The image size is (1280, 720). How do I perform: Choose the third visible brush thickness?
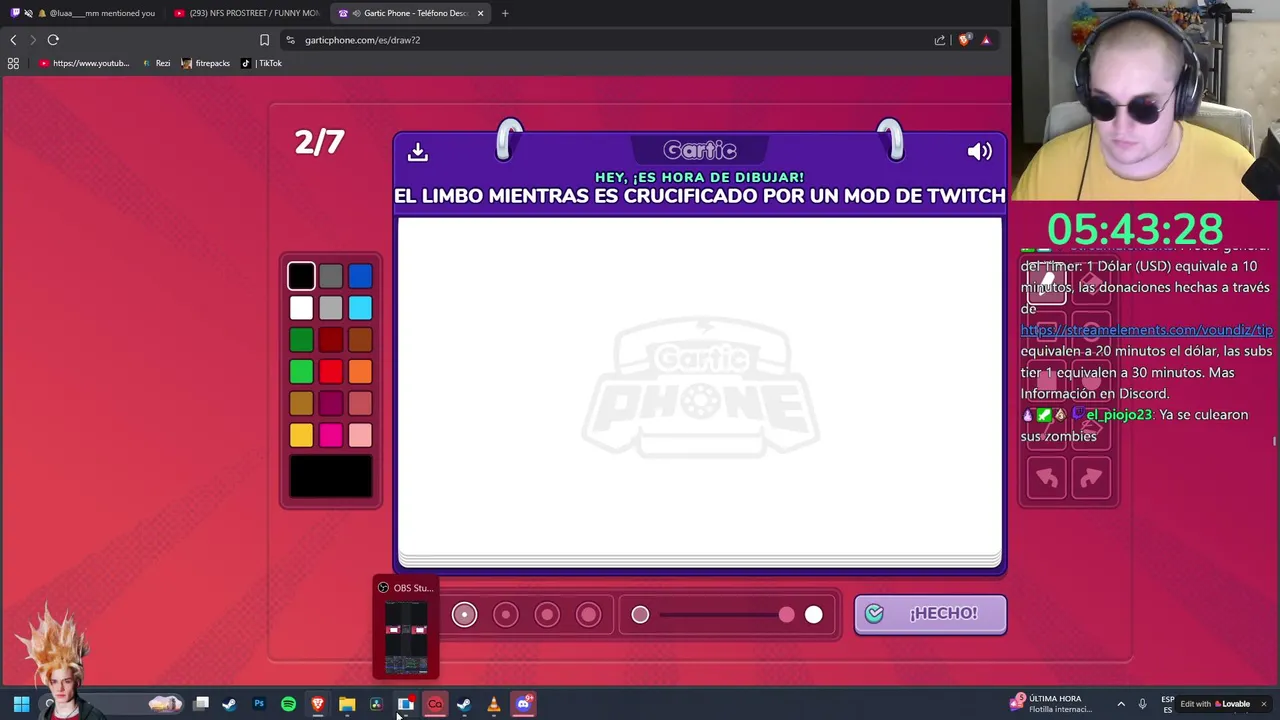click(547, 614)
